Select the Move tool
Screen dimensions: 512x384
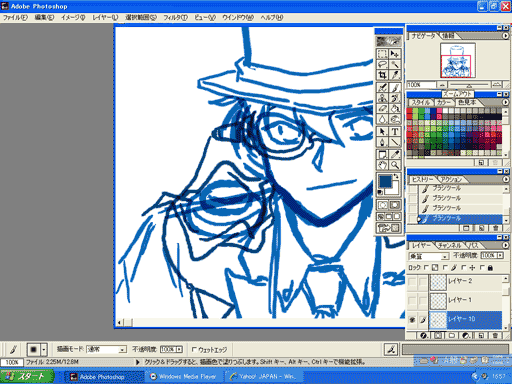tap(395, 53)
